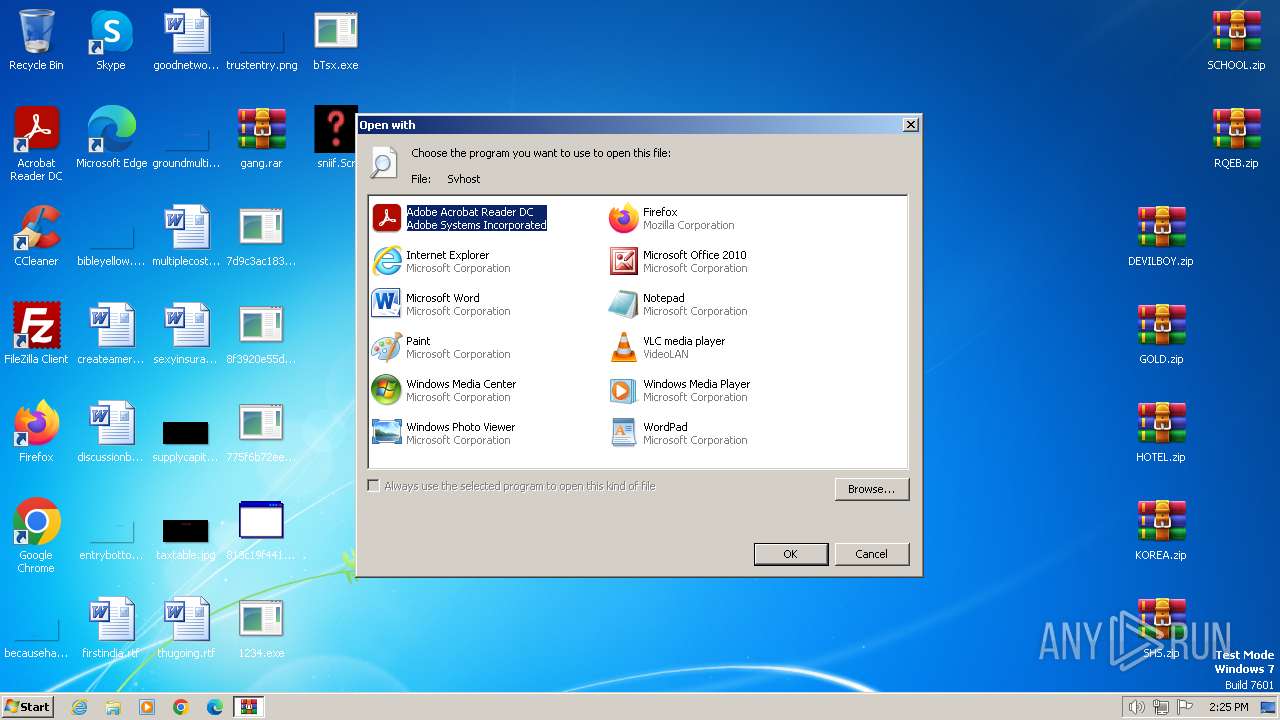Image resolution: width=1280 pixels, height=720 pixels.
Task: Select goodnetwo... Word document on desktop
Action: [186, 41]
